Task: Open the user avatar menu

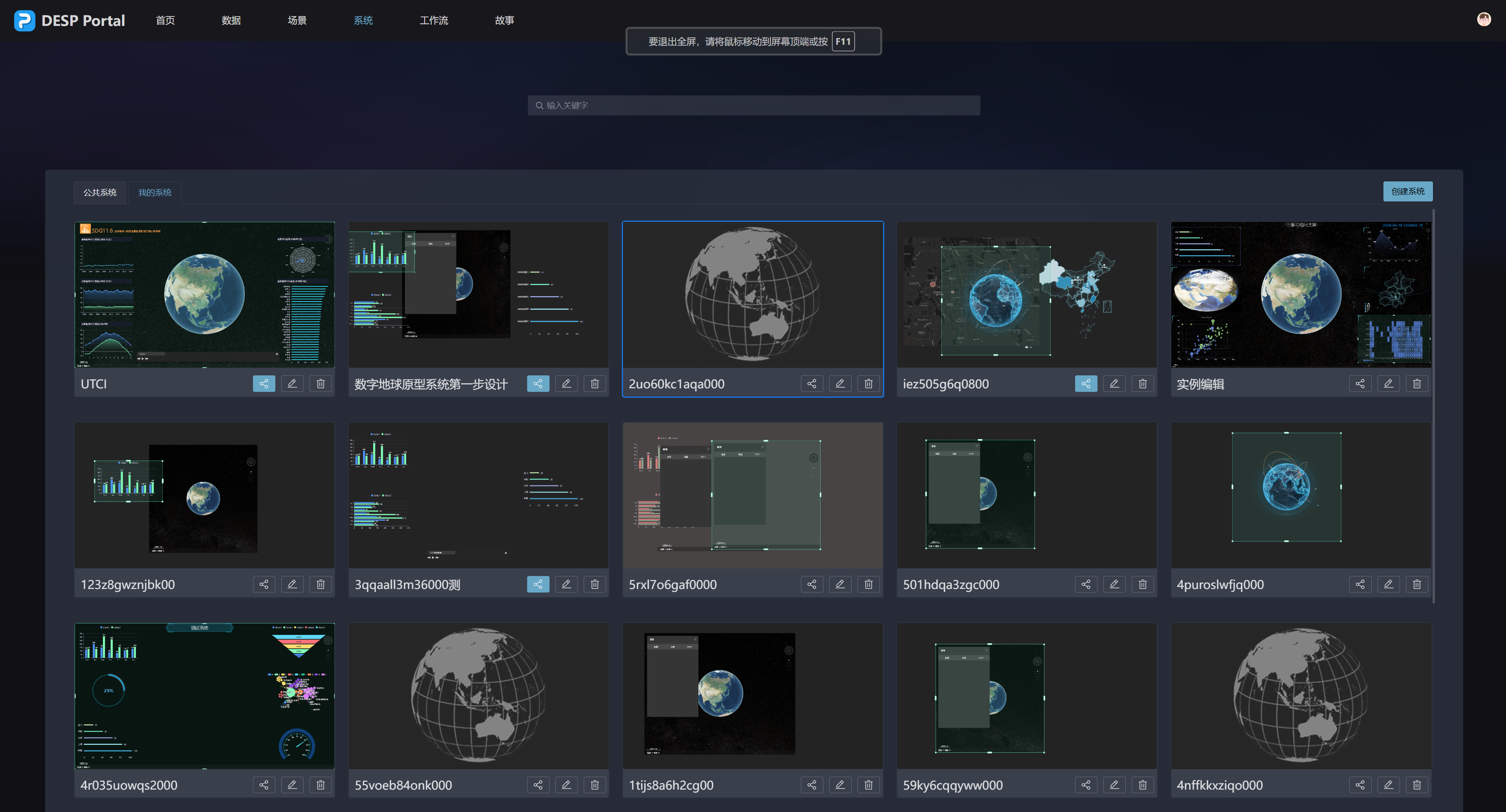Action: pos(1484,19)
